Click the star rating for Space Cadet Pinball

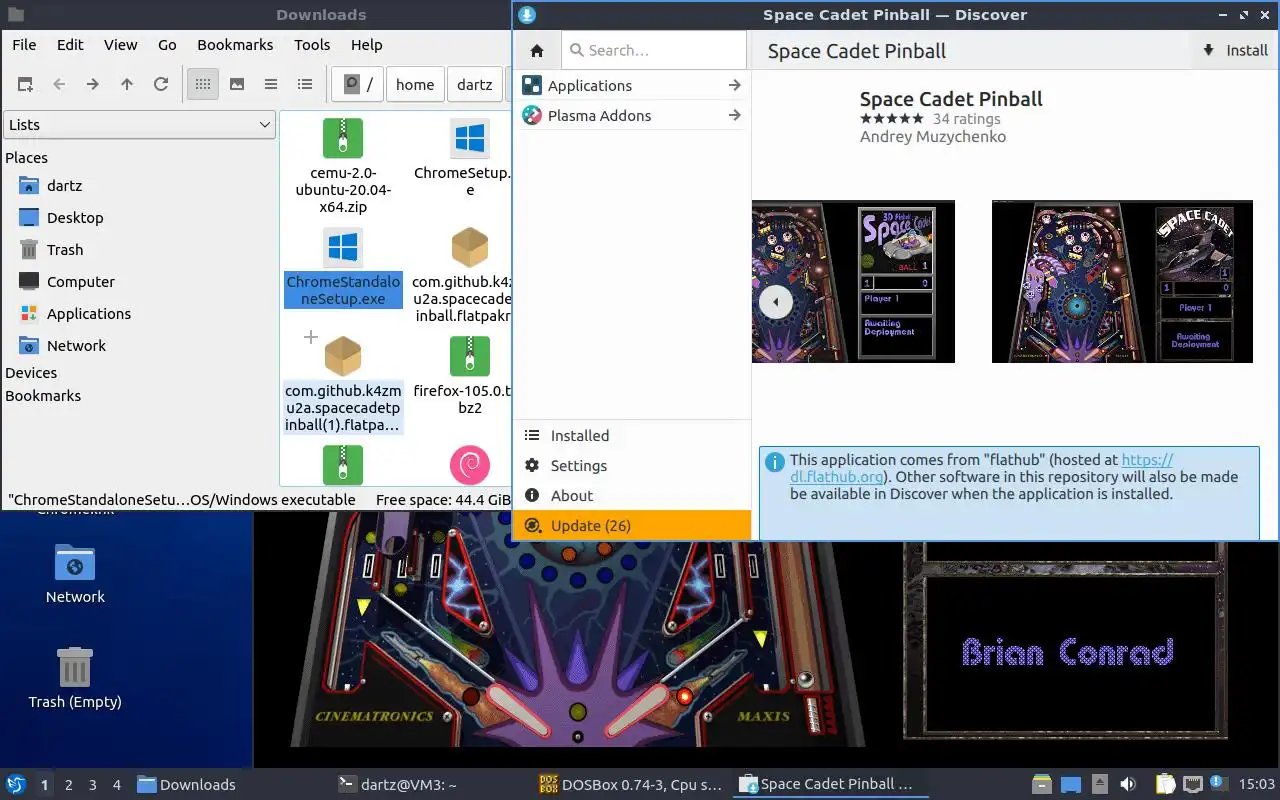coord(892,119)
